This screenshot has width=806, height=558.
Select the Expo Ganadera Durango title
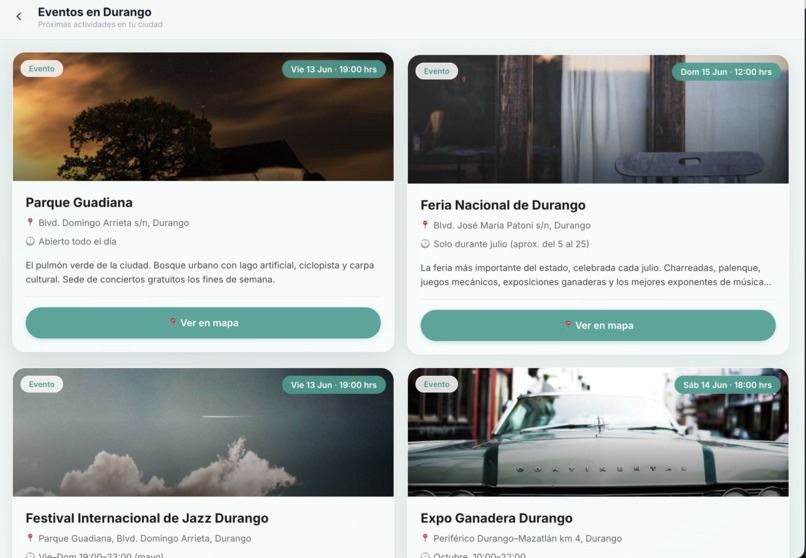coord(497,518)
